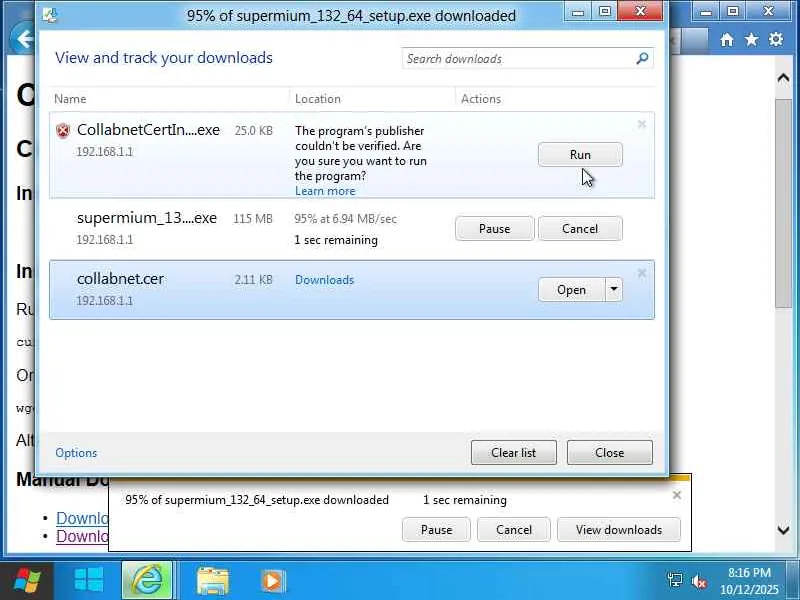
Task: Click the security warning shield icon for CollabnetCertIn exe
Action: tap(63, 131)
